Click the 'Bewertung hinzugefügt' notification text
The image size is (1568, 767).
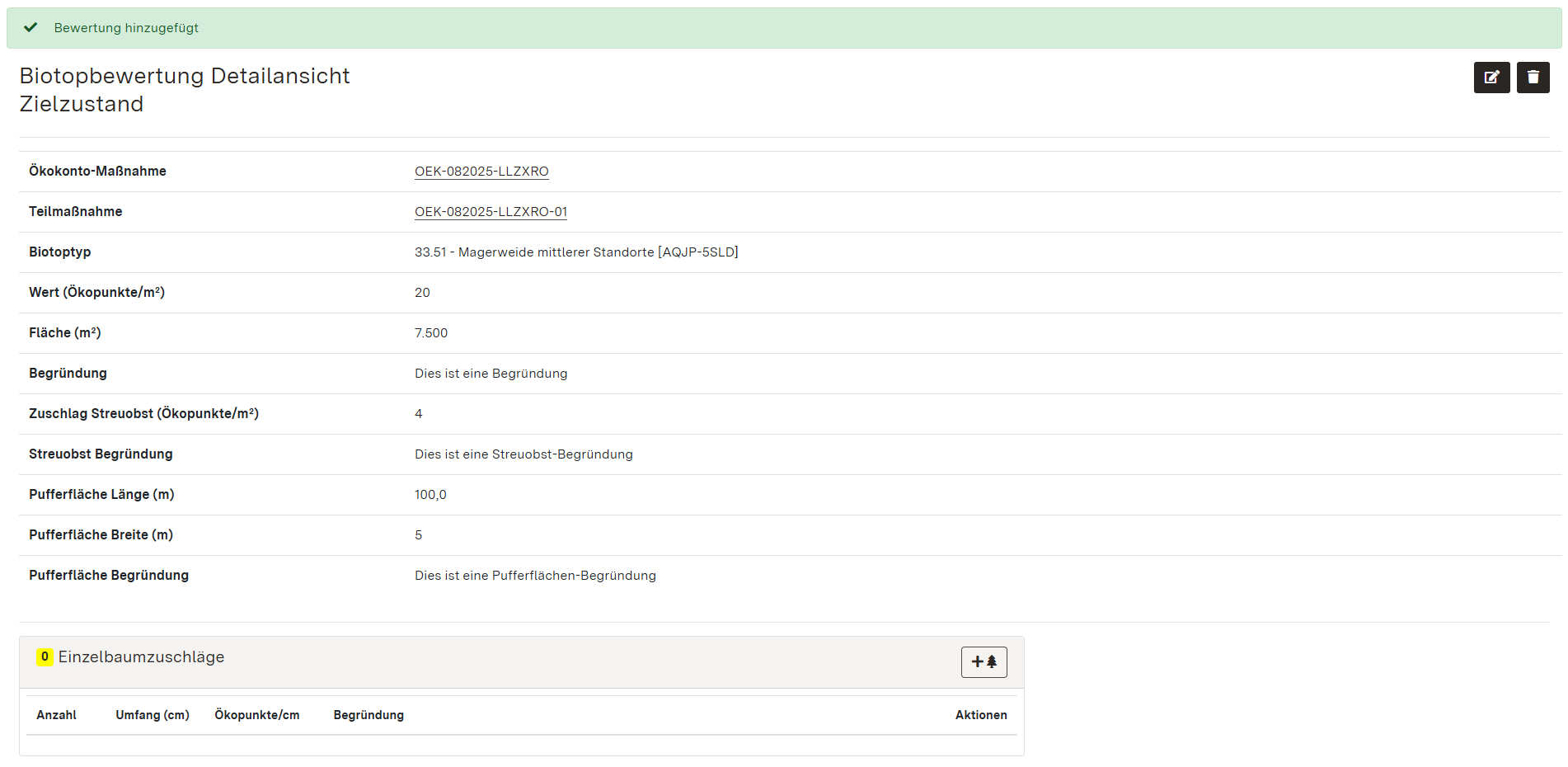(x=126, y=28)
